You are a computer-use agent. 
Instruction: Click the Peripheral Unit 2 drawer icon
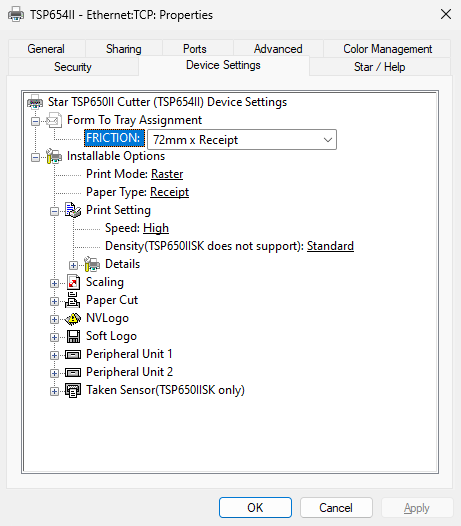(x=73, y=372)
